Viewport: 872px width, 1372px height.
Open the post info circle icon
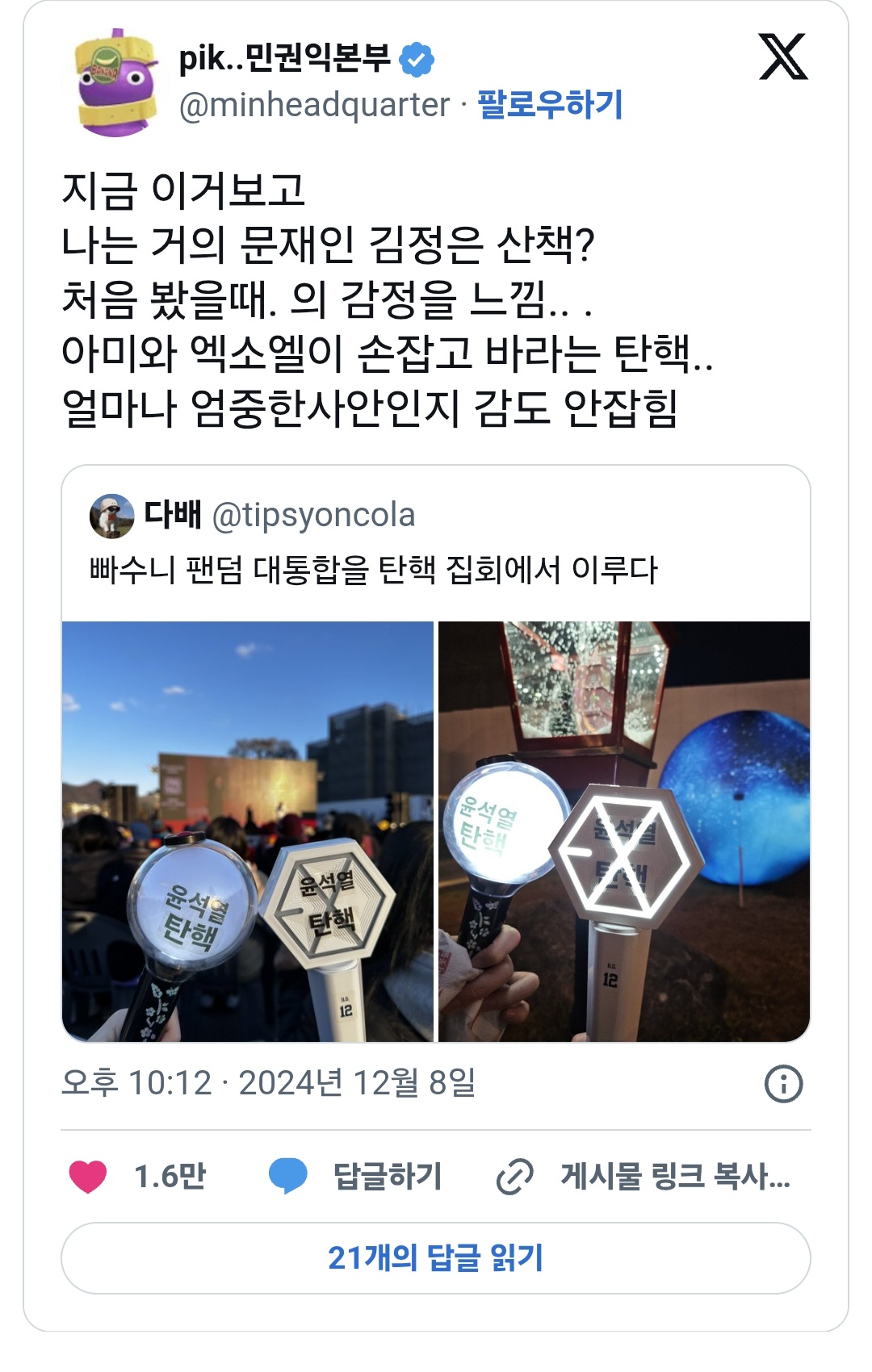click(783, 1084)
